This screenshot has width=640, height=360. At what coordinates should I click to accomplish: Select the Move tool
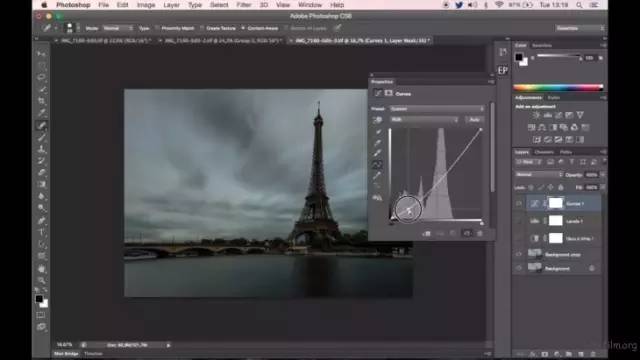point(41,53)
